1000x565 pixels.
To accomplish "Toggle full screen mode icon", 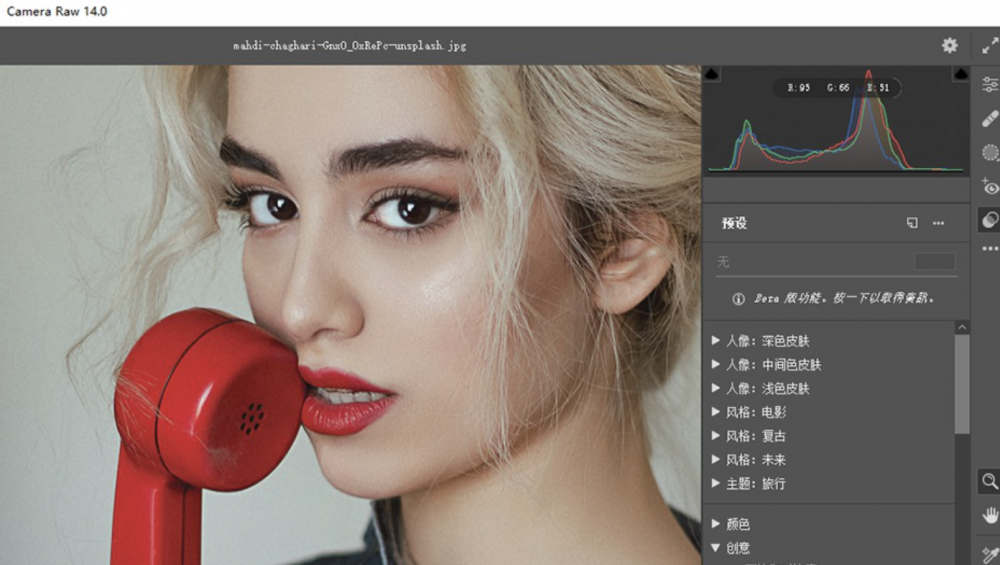I will point(990,45).
